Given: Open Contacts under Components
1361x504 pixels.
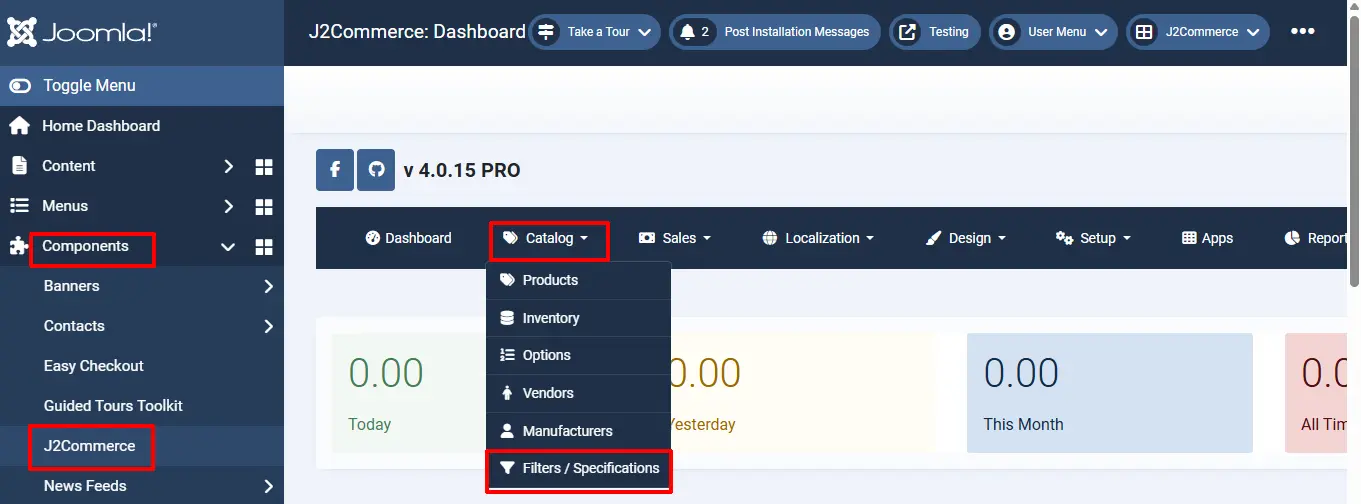Looking at the screenshot, I should point(74,326).
